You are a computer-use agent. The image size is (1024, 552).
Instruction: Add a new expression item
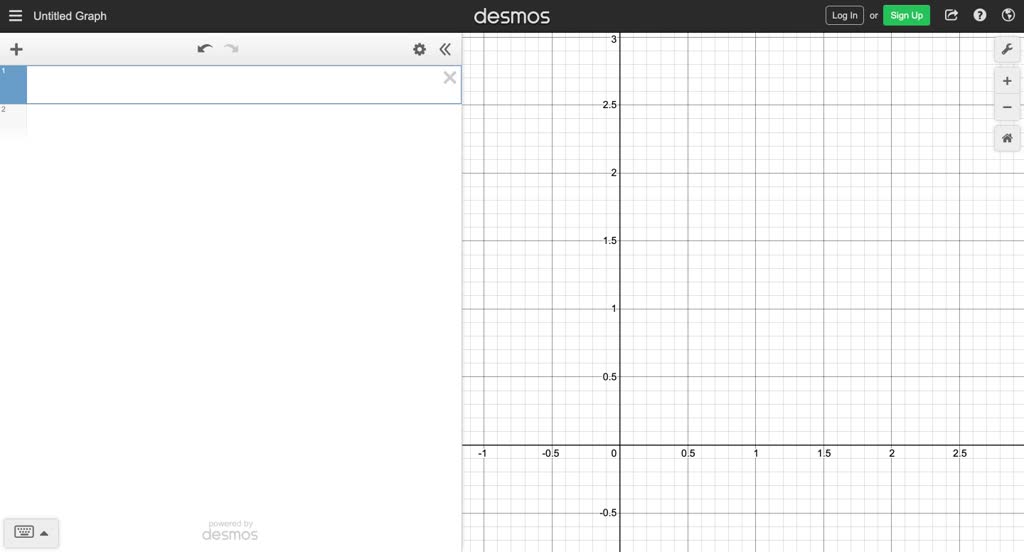tap(16, 49)
